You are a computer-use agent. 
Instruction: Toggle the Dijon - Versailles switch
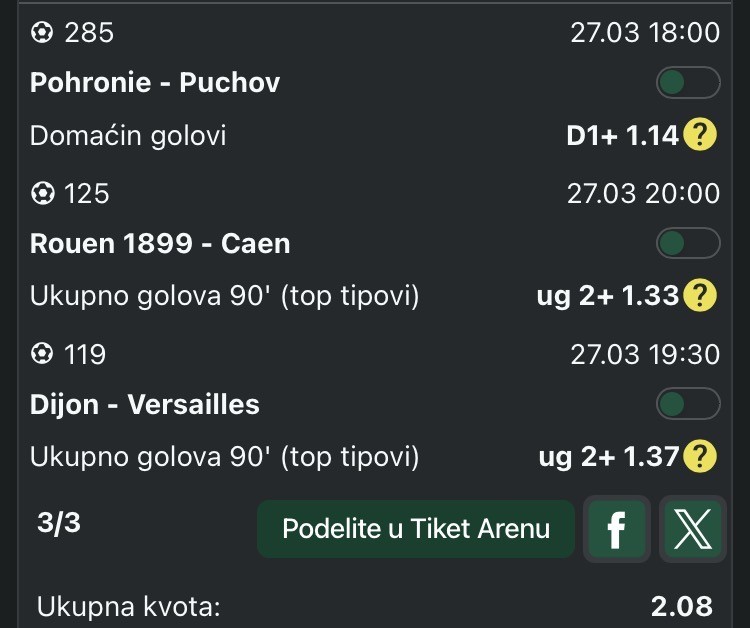coord(688,404)
